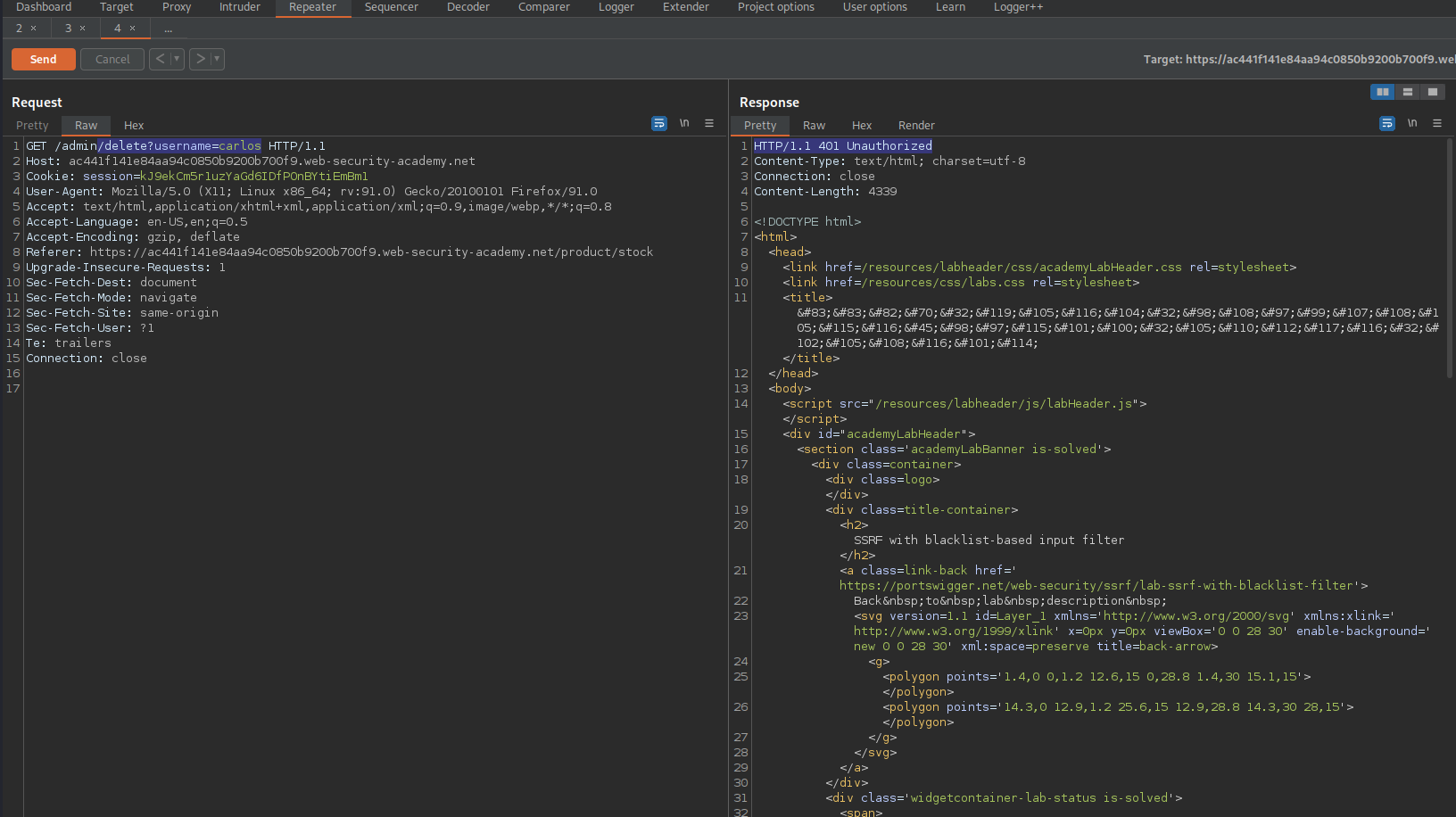Viewport: 1456px width, 817px height.
Task: Click the portswigger.net lab link URL
Action: pyautogui.click(x=1096, y=585)
